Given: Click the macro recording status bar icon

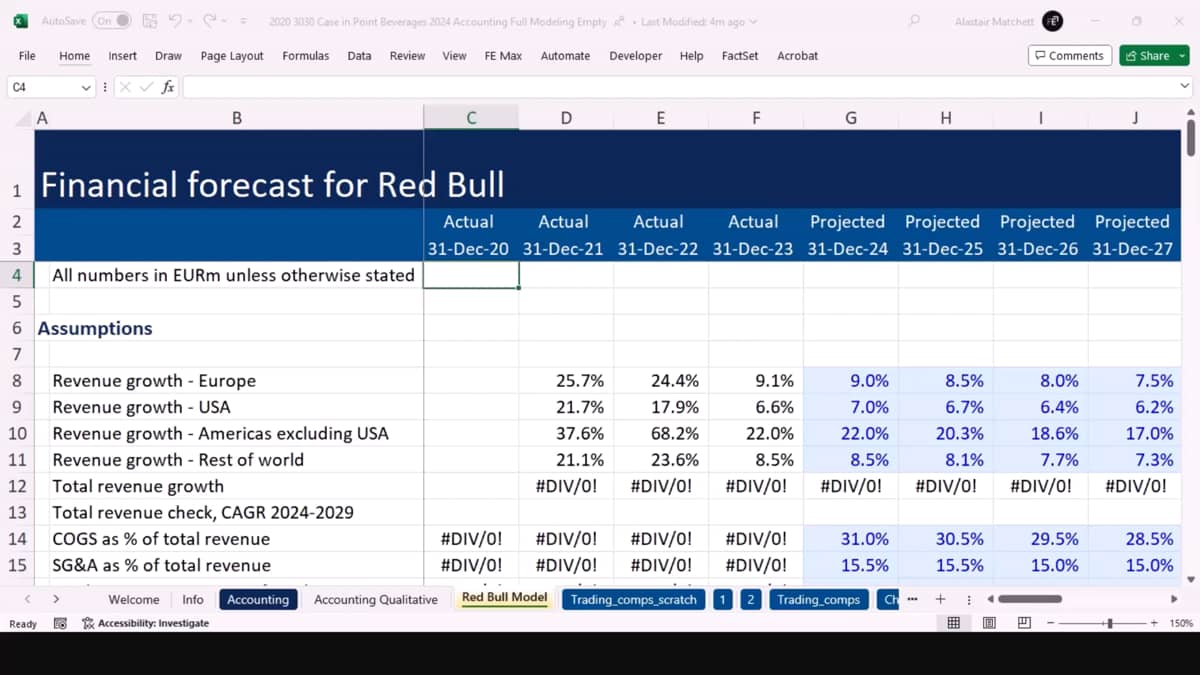Looking at the screenshot, I should coord(60,623).
